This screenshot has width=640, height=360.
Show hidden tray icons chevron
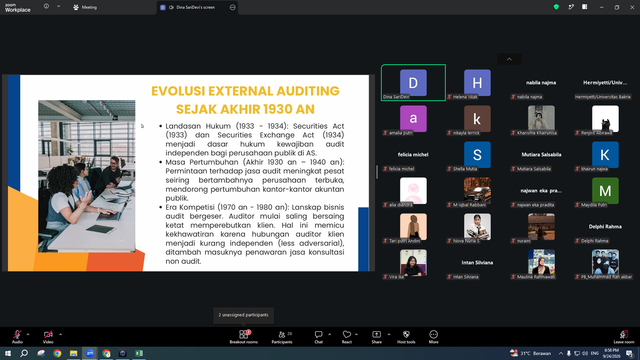pyautogui.click(x=561, y=353)
